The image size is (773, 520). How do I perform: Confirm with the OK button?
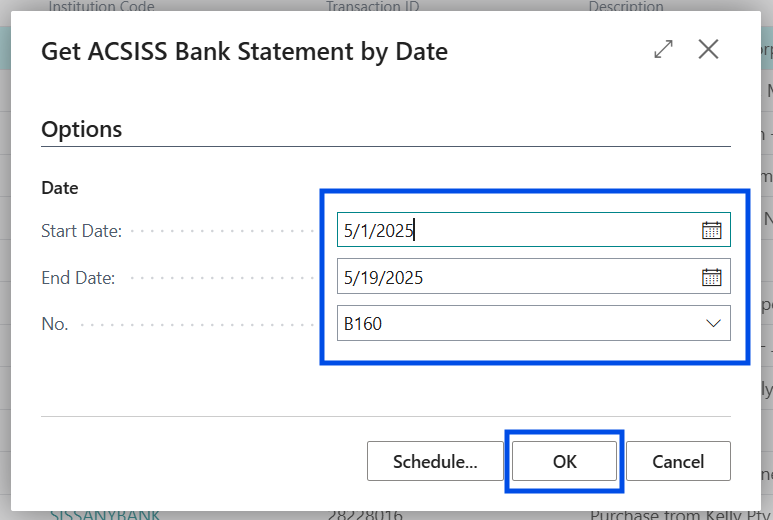click(565, 461)
